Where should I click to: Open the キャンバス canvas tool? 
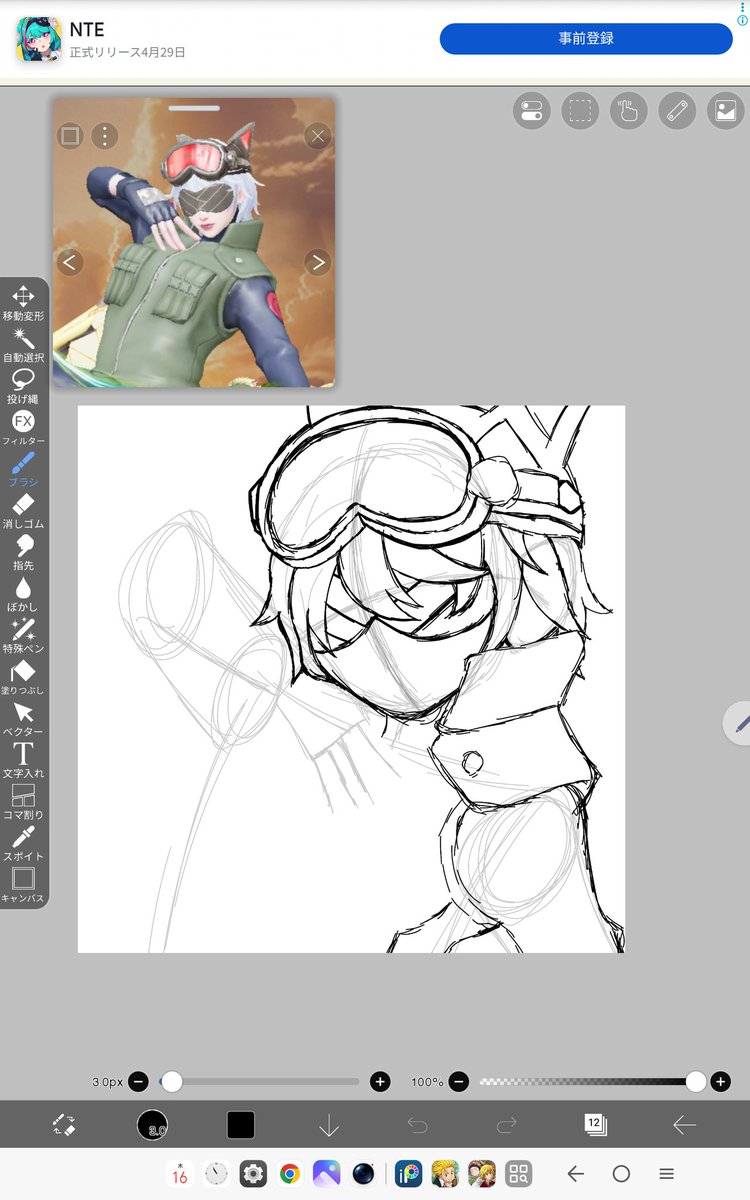click(23, 885)
